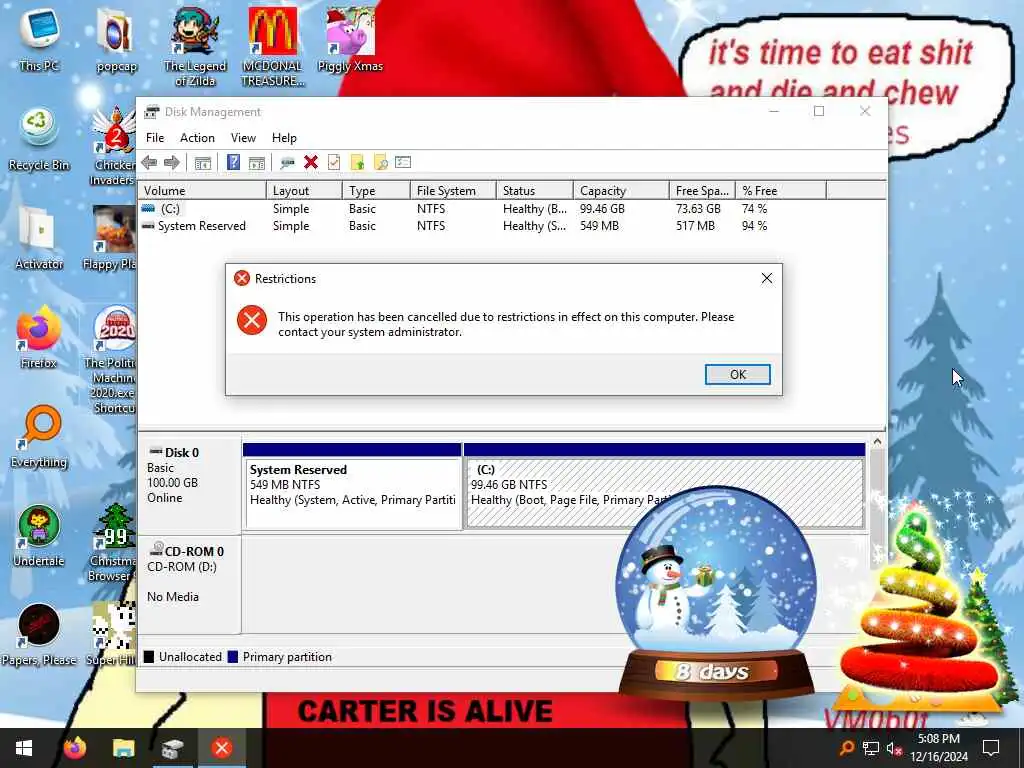Click the checklist Settings toolbar icon
This screenshot has height=768, width=1024.
click(403, 163)
